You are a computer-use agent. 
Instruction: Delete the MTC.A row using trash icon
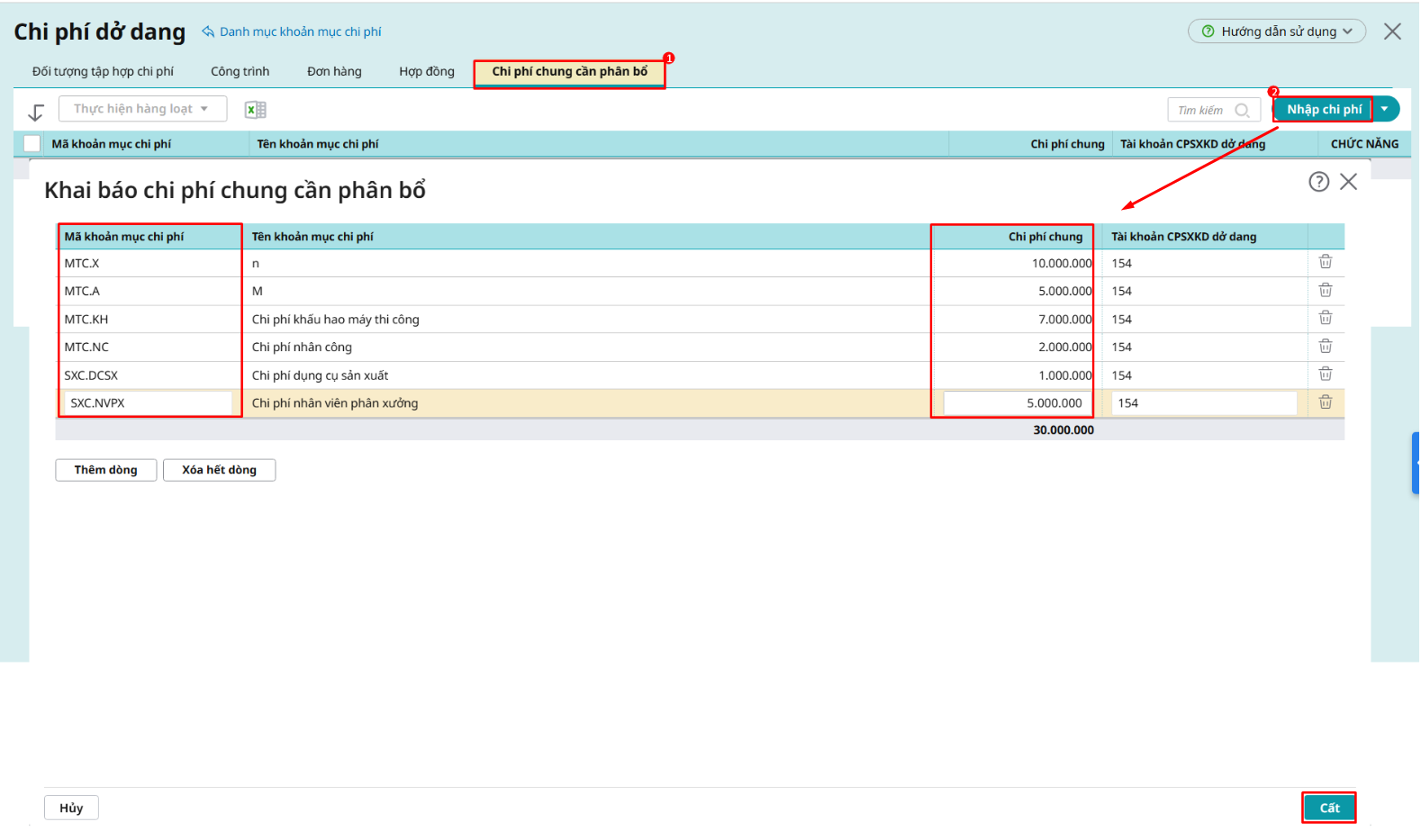(1325, 290)
